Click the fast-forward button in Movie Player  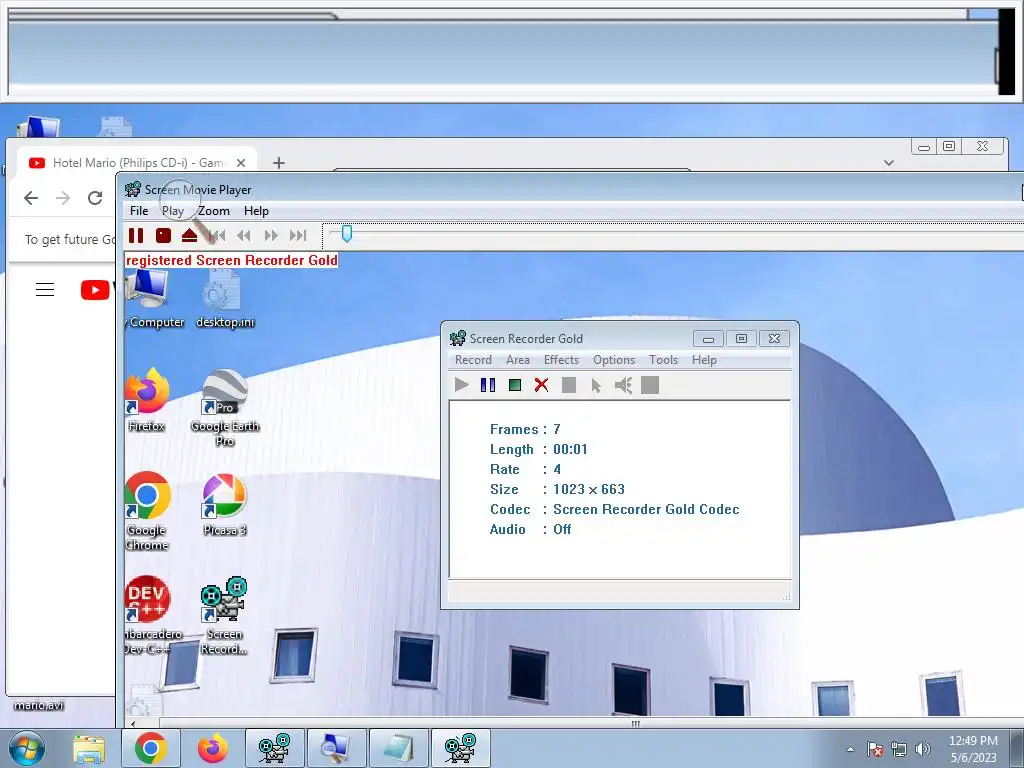pyautogui.click(x=271, y=235)
